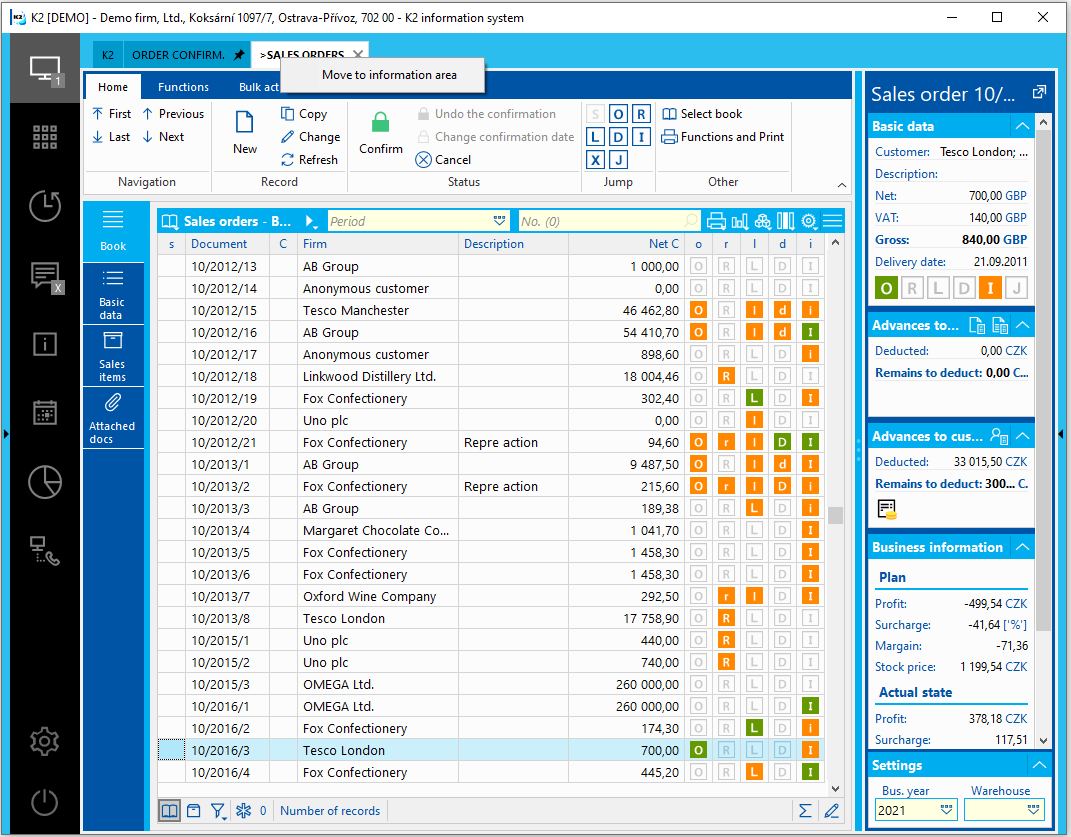Toggle the L flag on row 10/2012/19

(x=754, y=398)
